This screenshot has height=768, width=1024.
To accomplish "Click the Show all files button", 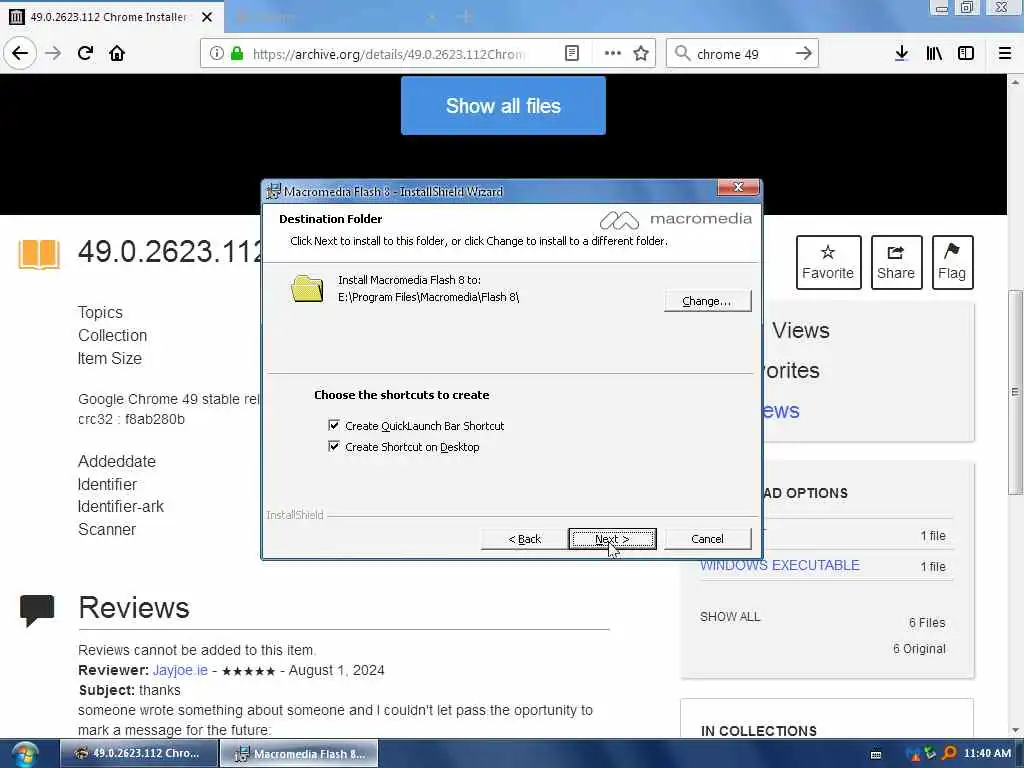I will [x=503, y=106].
